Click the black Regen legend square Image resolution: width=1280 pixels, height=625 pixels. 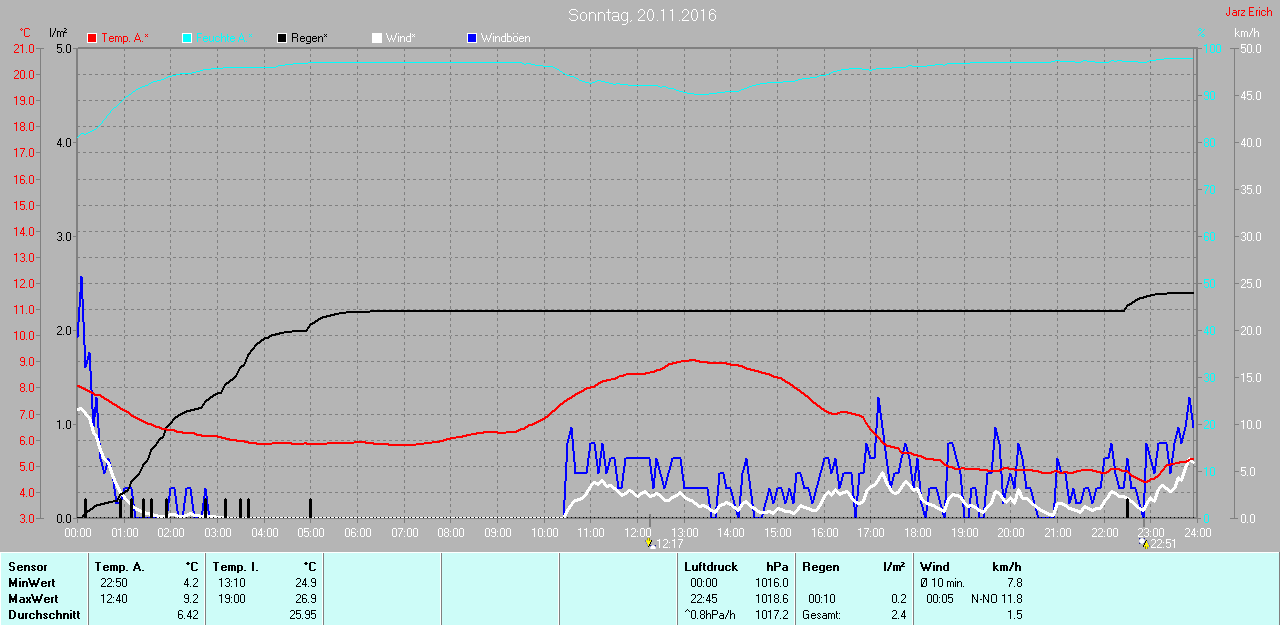pos(282,38)
